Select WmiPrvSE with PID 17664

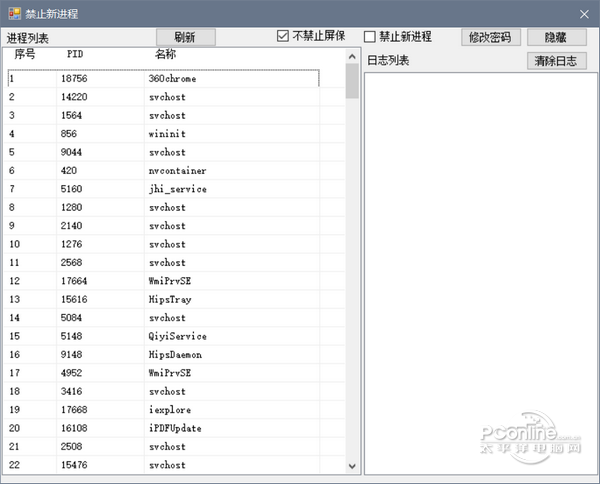click(x=163, y=280)
